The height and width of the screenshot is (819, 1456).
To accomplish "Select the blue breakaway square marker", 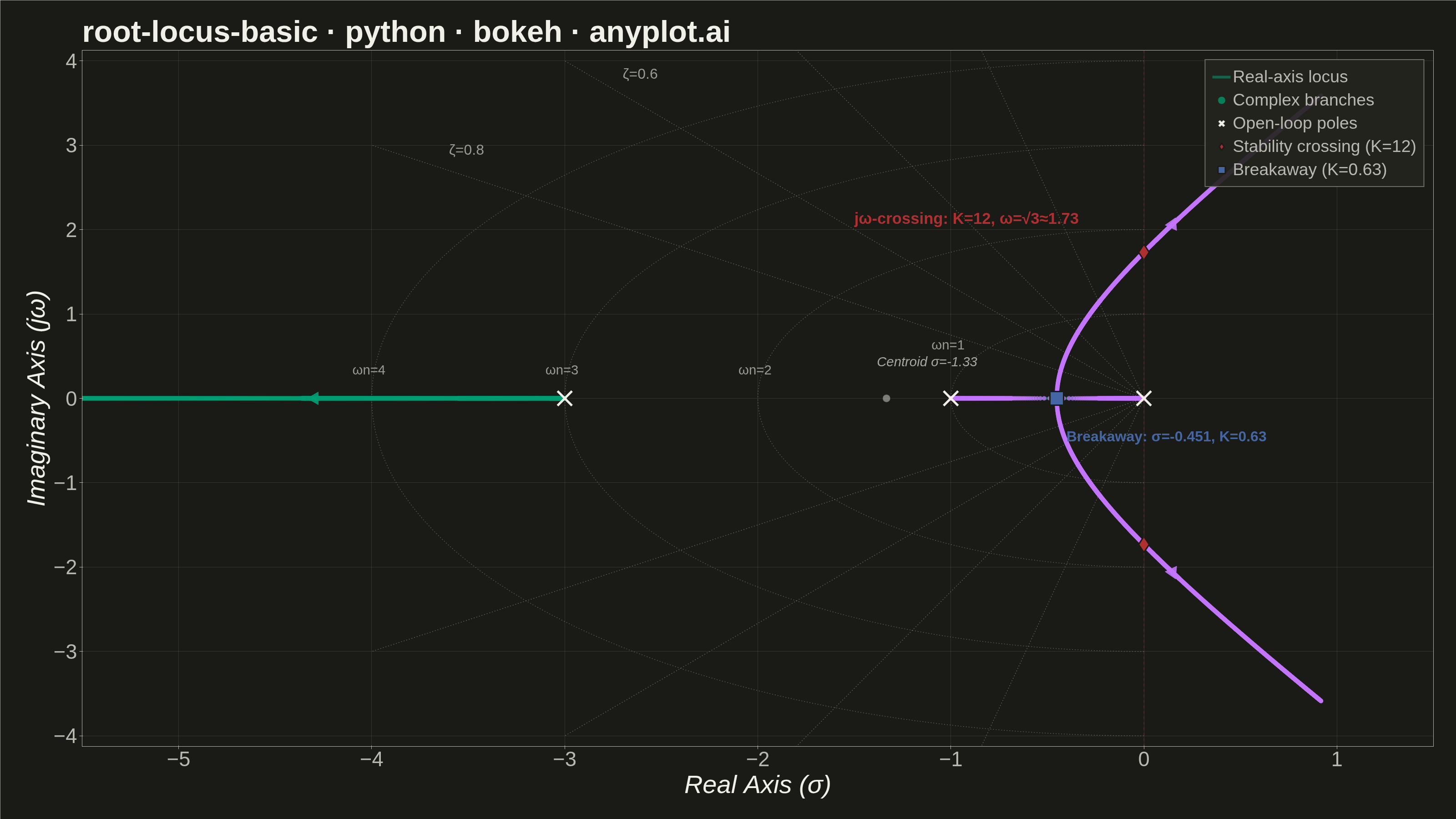I will coord(1057,399).
